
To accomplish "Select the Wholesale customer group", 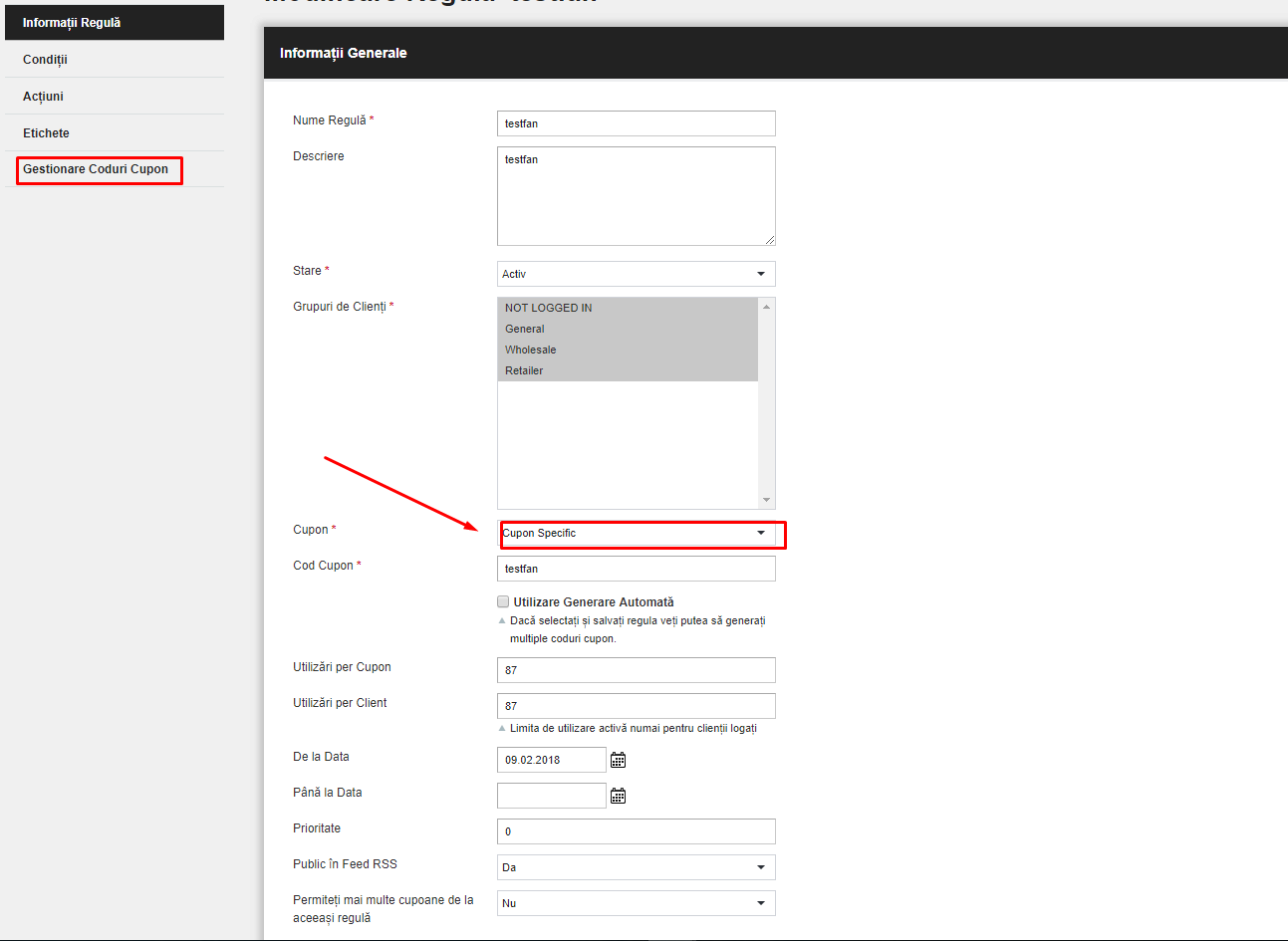I will click(628, 350).
